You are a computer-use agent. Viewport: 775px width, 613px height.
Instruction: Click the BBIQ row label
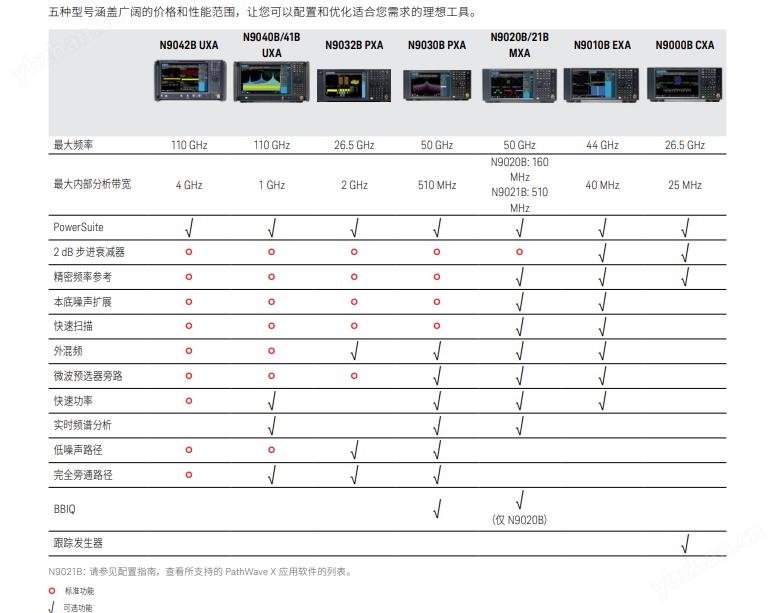pyautogui.click(x=64, y=509)
